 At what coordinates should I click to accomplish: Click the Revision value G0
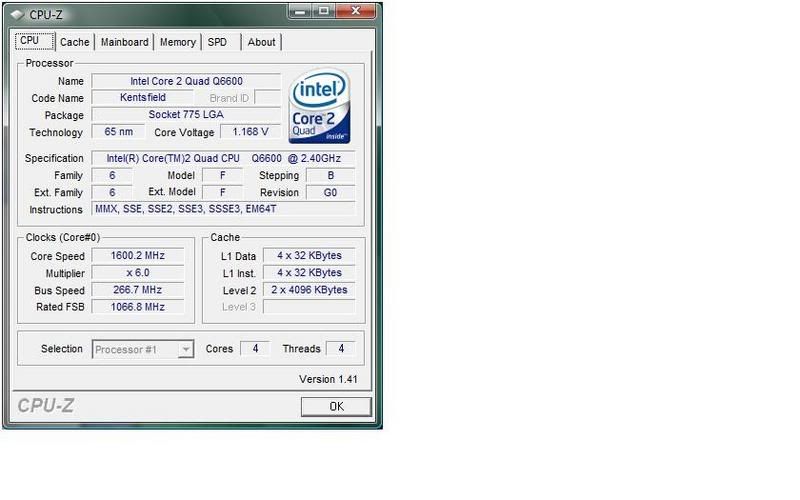point(331,192)
